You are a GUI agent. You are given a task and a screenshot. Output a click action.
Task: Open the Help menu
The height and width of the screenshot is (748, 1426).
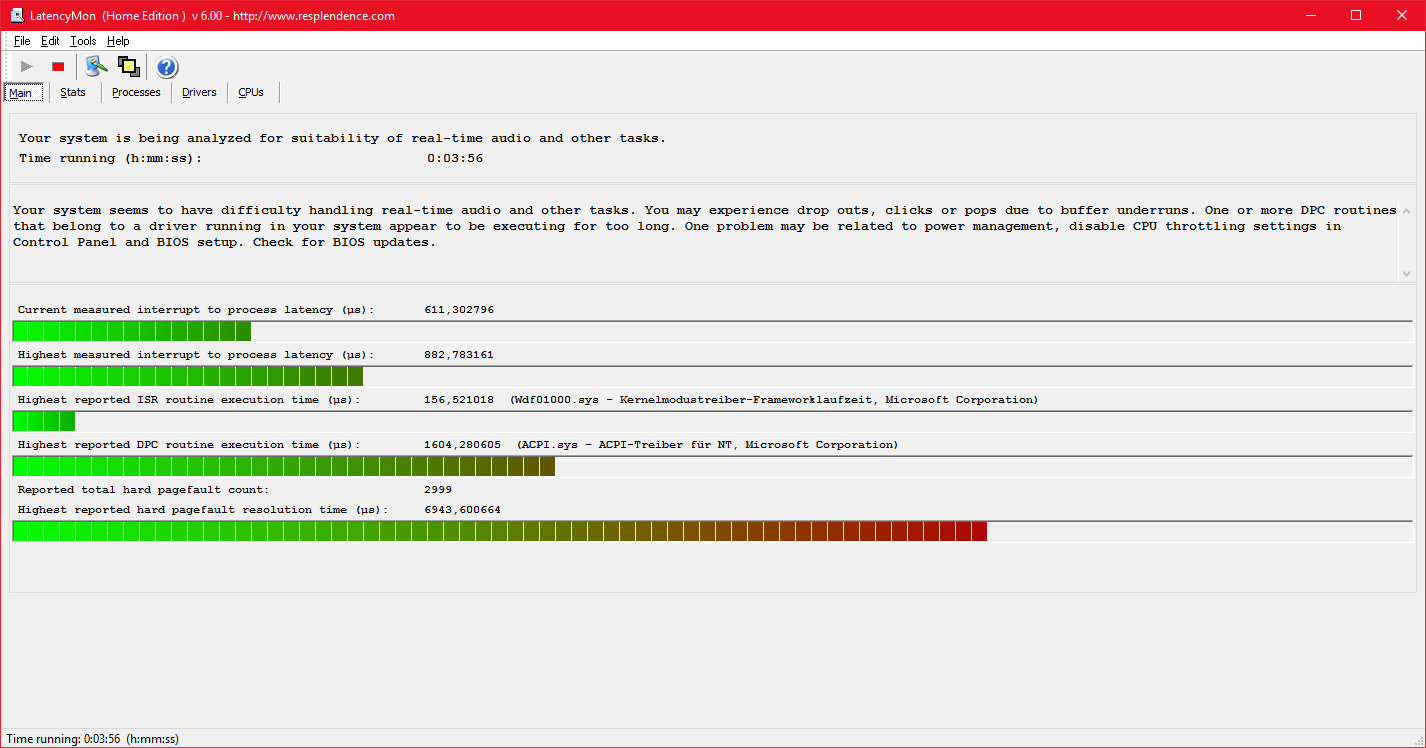tap(118, 41)
